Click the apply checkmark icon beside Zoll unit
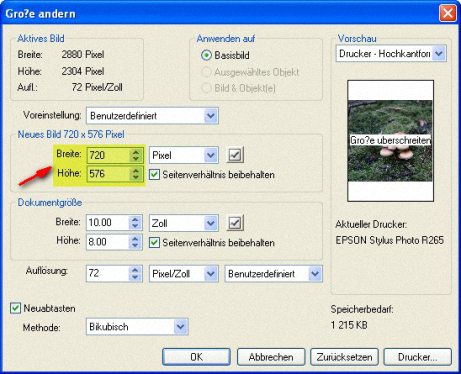This screenshot has width=461, height=374. (235, 223)
